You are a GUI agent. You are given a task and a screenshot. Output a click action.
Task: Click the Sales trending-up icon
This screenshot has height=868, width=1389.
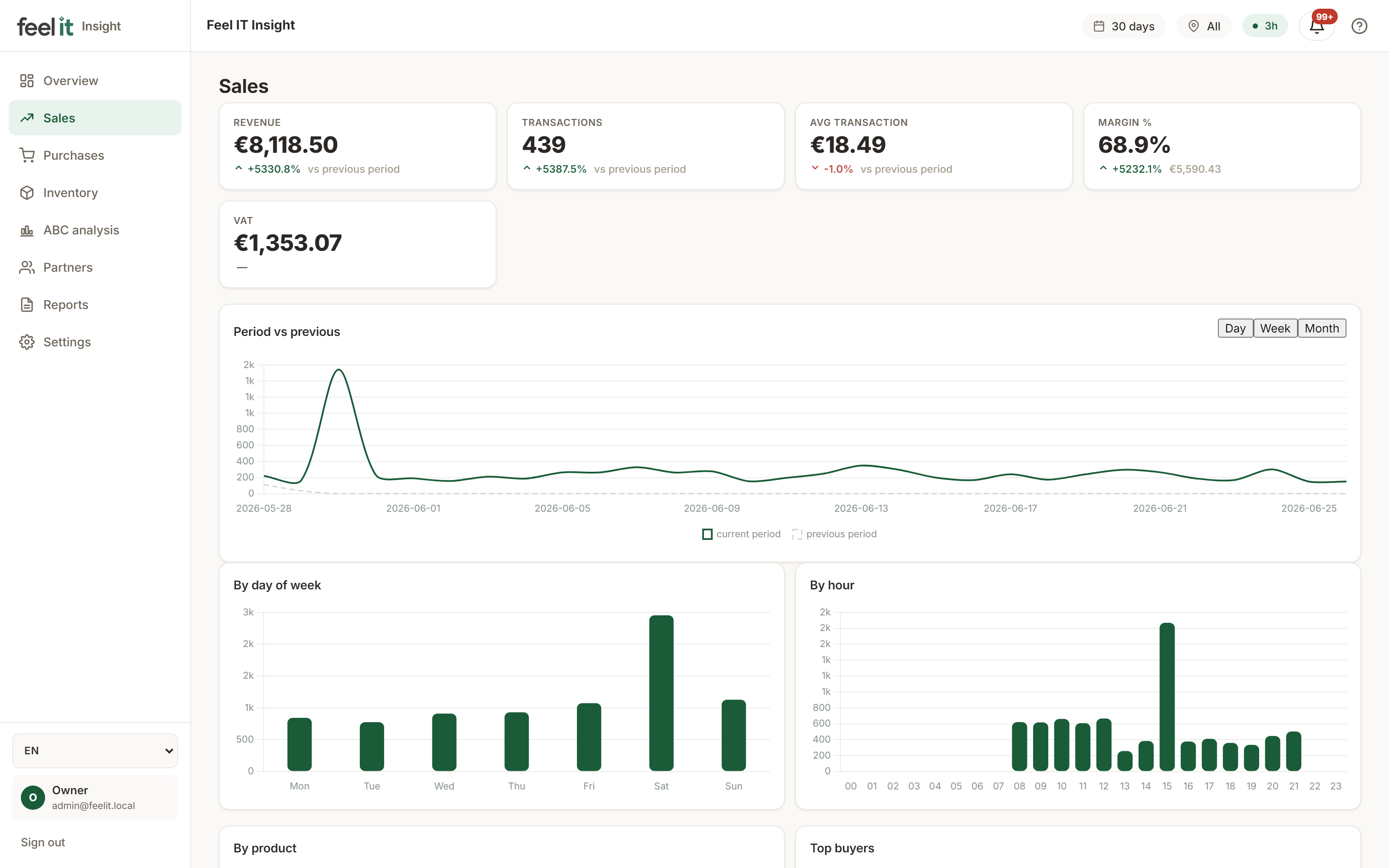coord(27,118)
